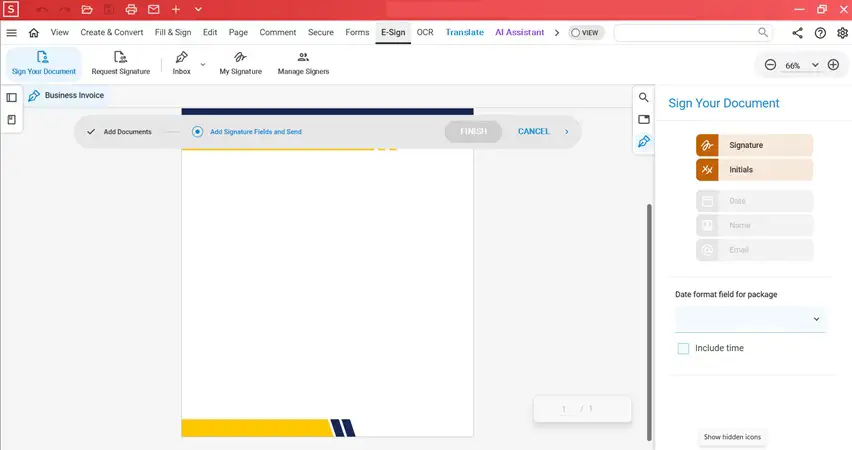This screenshot has height=450, width=852.
Task: Open My Signature tool
Action: pos(240,58)
